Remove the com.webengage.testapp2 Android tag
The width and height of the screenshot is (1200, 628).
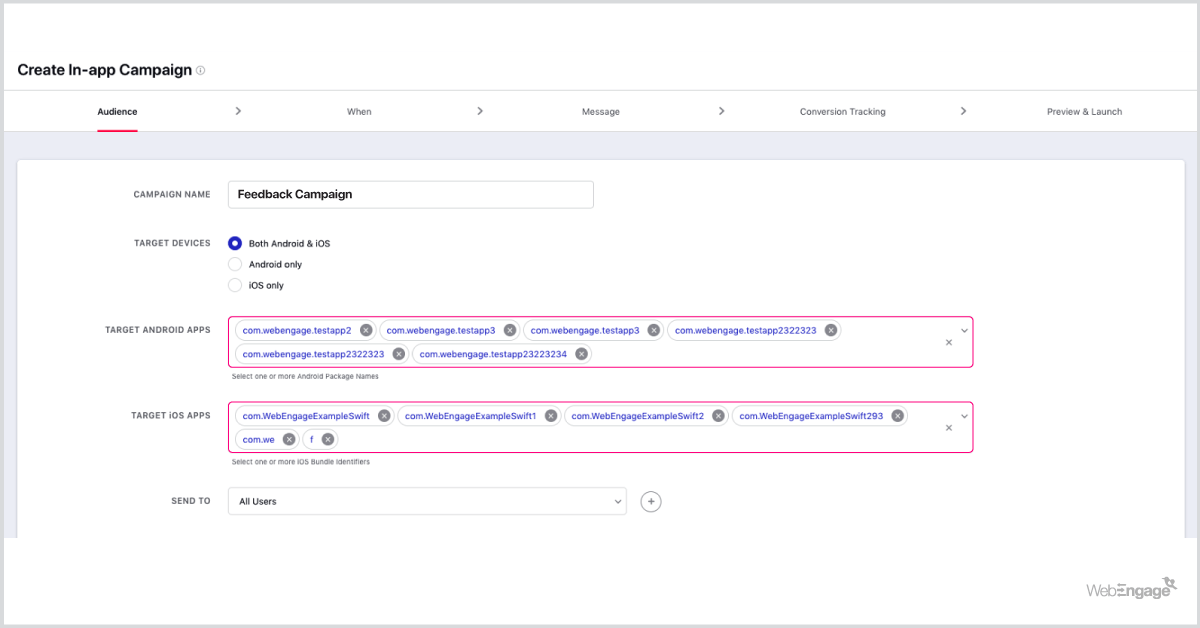tap(366, 330)
